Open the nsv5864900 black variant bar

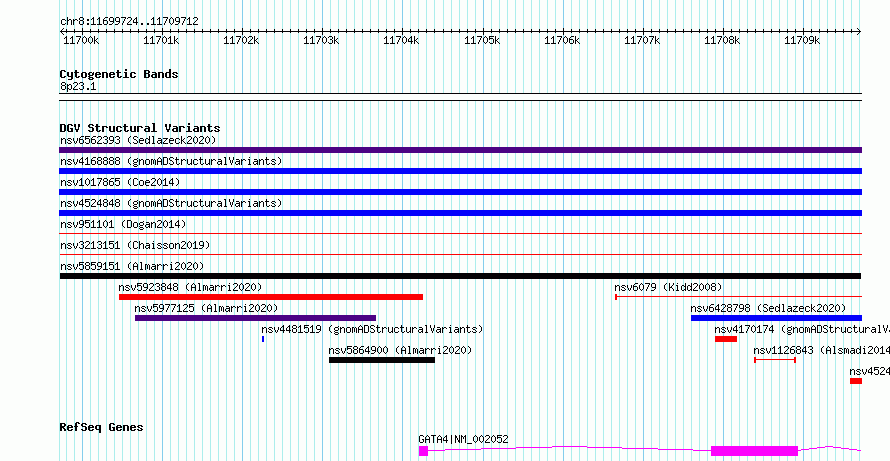[382, 360]
